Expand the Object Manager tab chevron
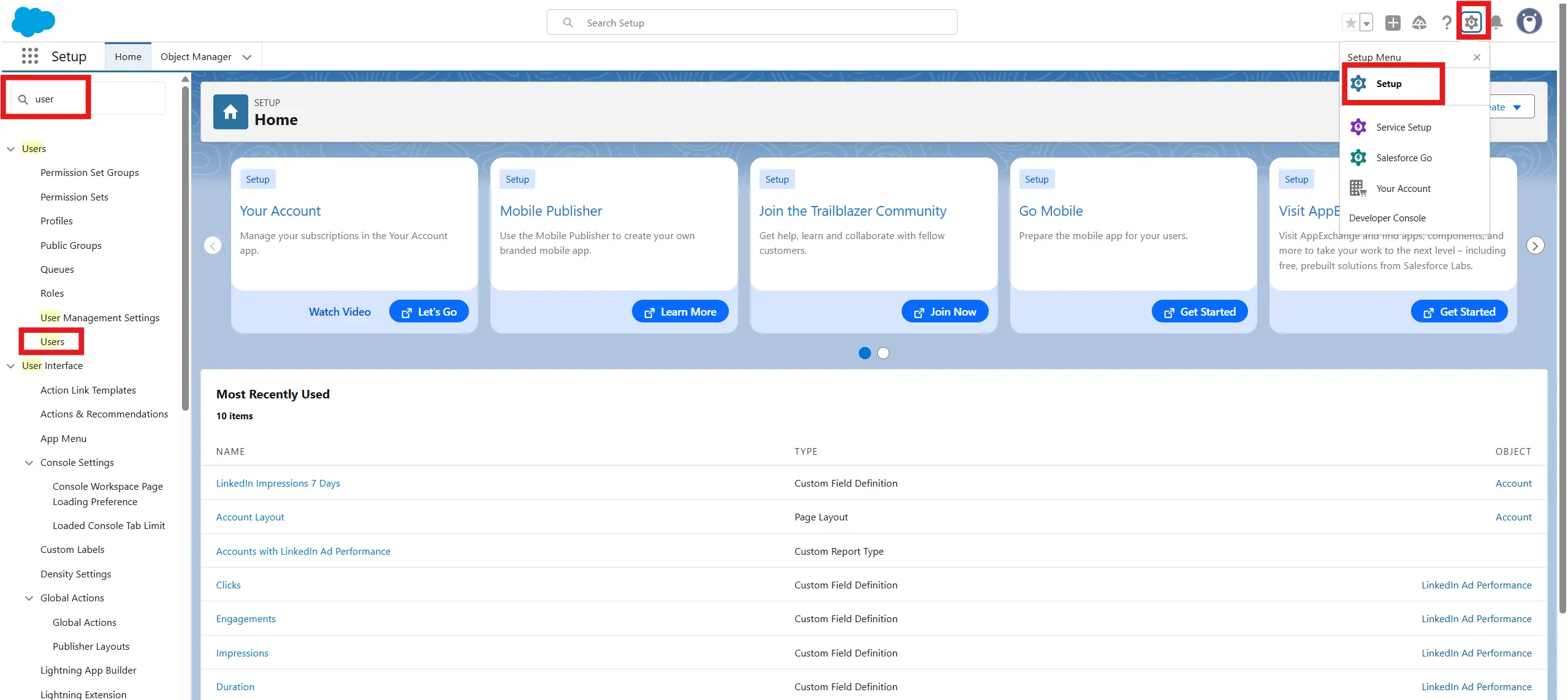This screenshot has width=1568, height=700. coord(247,57)
